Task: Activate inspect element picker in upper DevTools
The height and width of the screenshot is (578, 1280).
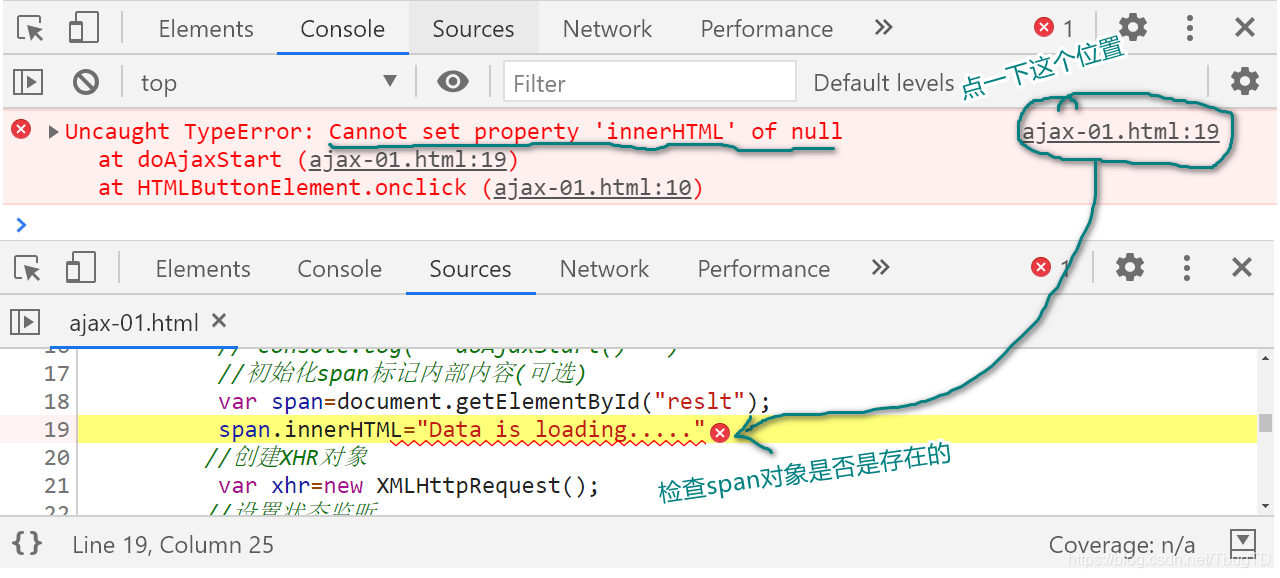Action: click(32, 28)
